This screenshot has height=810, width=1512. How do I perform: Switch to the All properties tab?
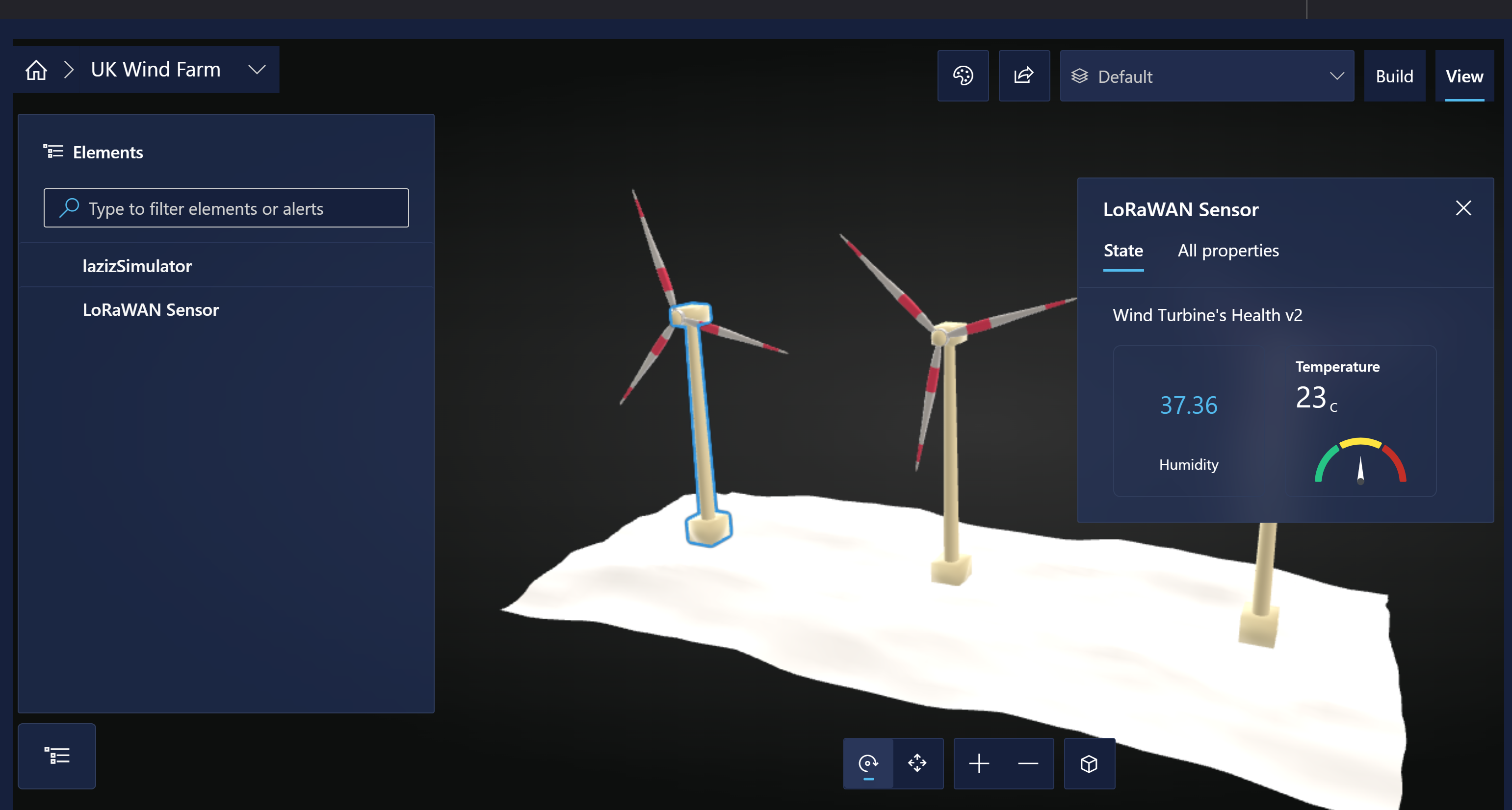coord(1228,251)
